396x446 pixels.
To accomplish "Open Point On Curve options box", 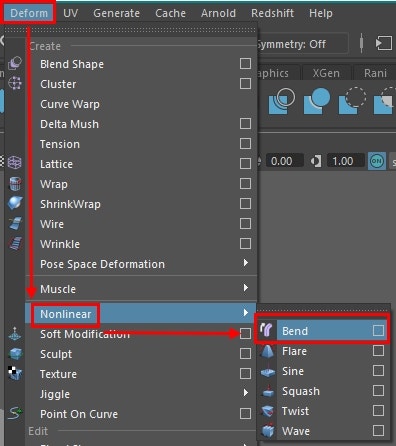I will click(245, 414).
